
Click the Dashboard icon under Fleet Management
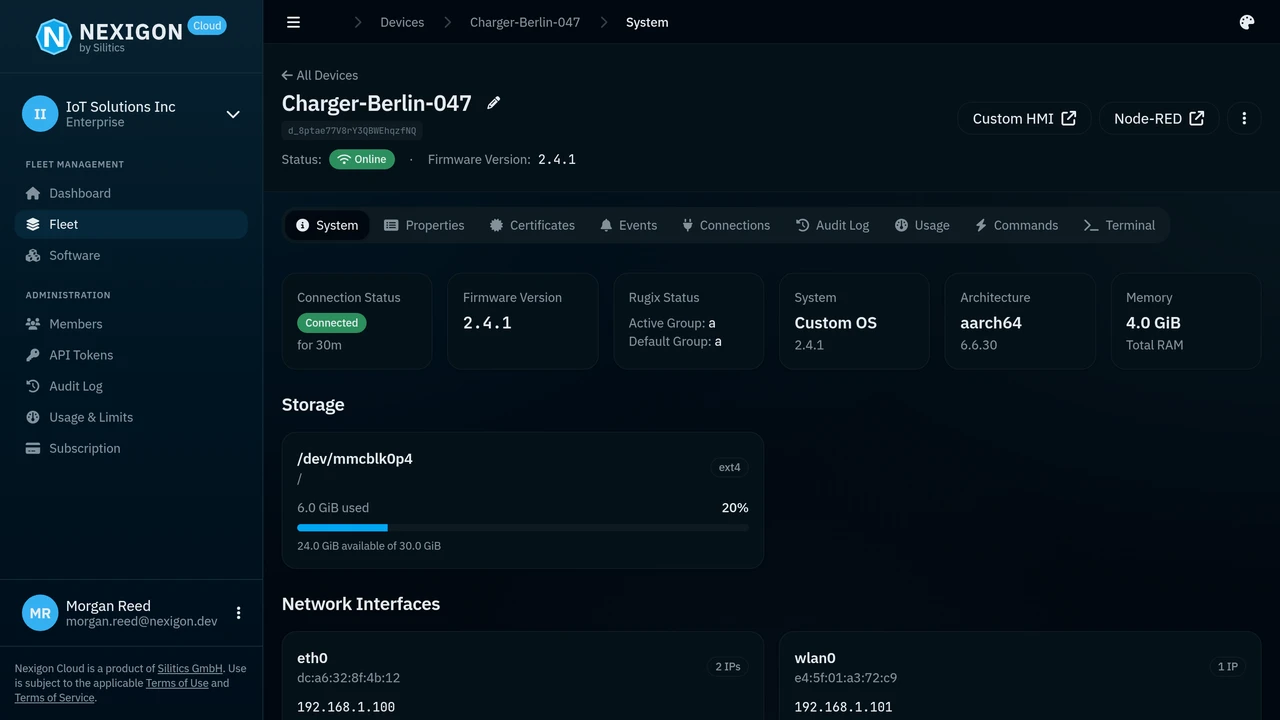(33, 193)
